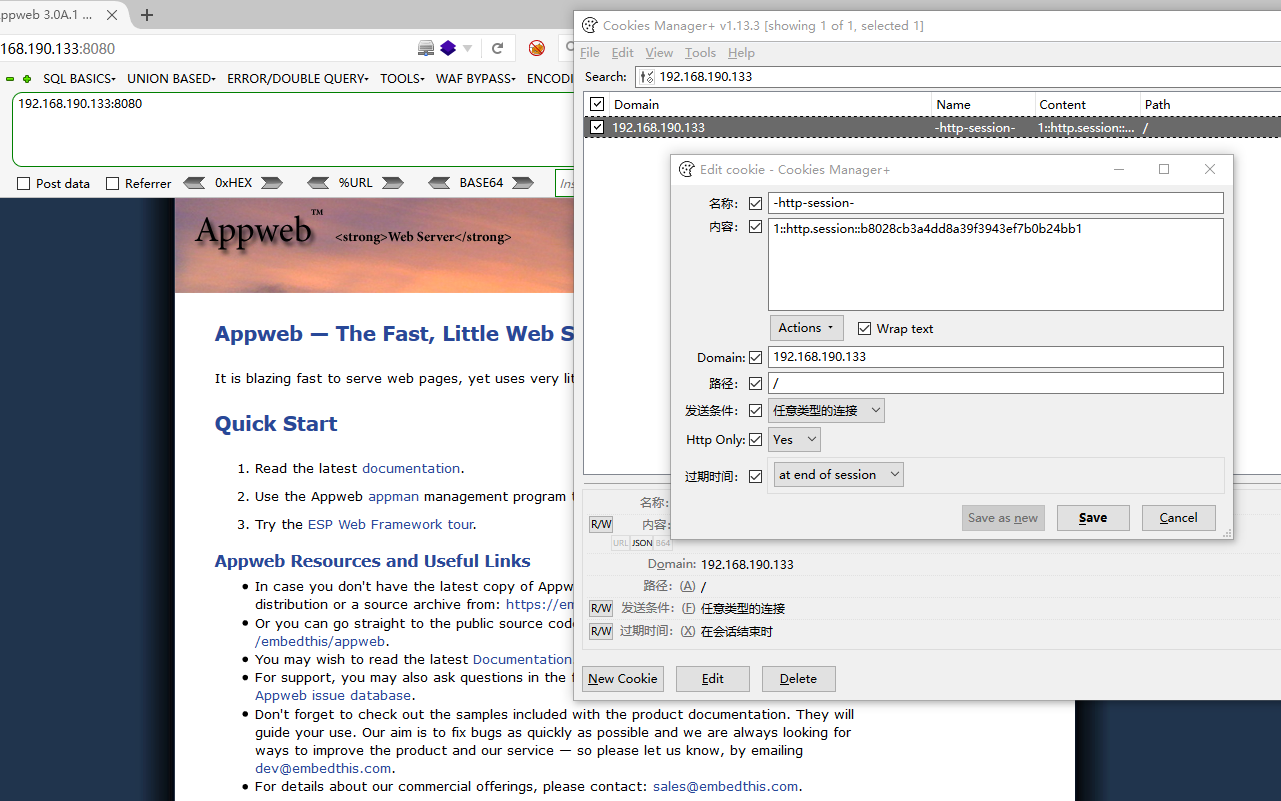This screenshot has width=1281, height=801.
Task: Click the green plus icon in HackBar
Action: click(27, 79)
